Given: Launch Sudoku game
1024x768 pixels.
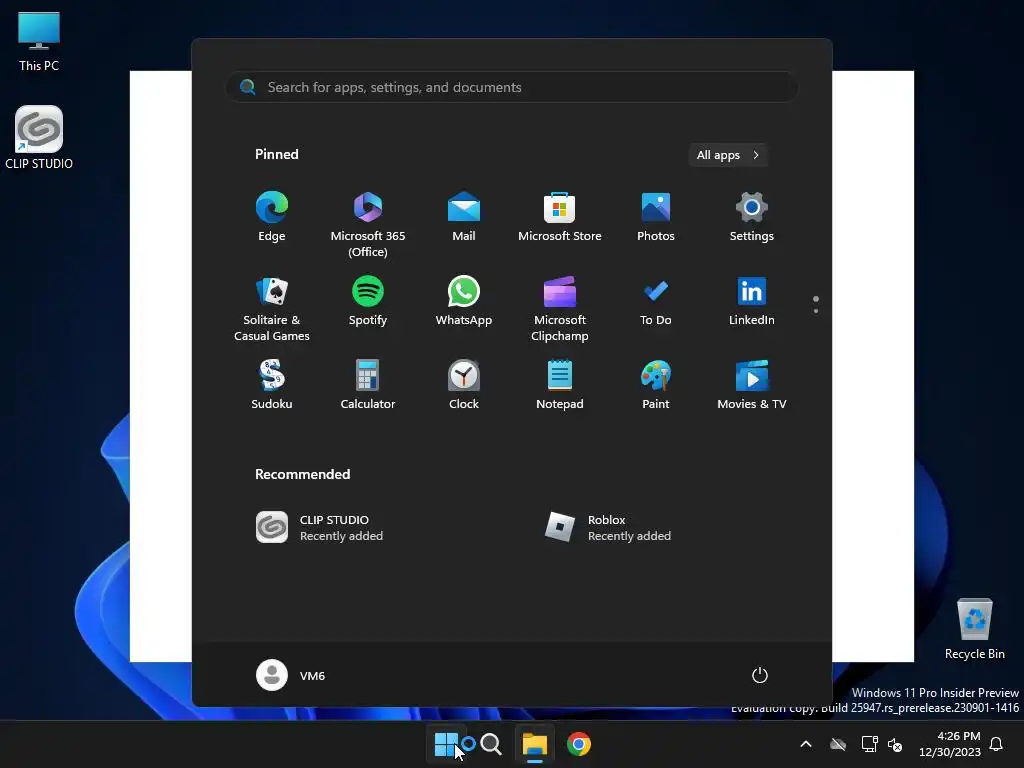Looking at the screenshot, I should click(x=272, y=385).
